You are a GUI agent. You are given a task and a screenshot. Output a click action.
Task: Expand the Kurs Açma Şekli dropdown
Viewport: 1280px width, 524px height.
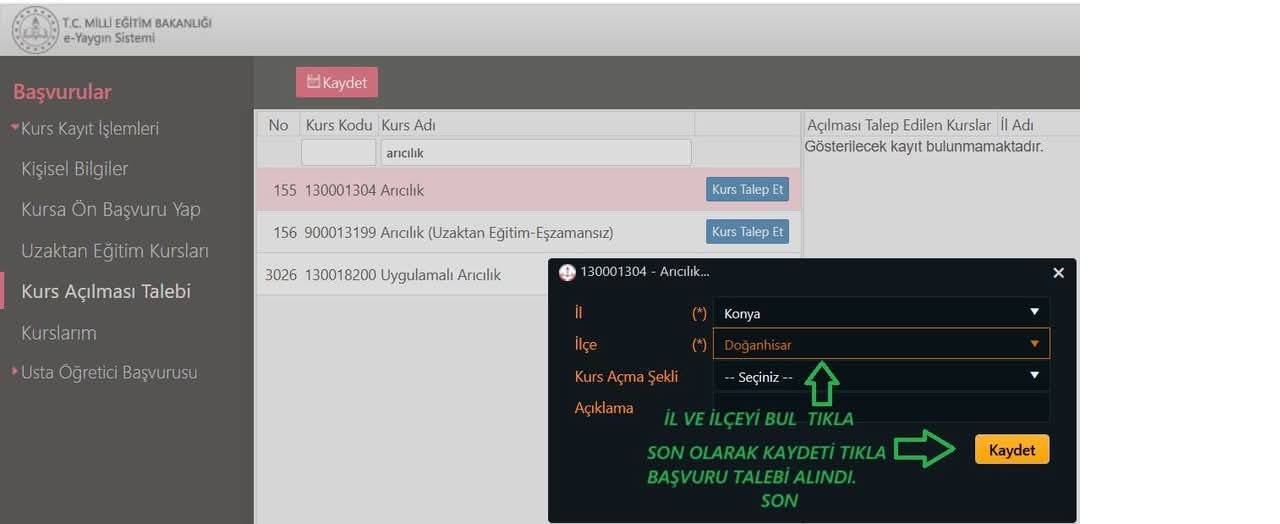point(880,377)
